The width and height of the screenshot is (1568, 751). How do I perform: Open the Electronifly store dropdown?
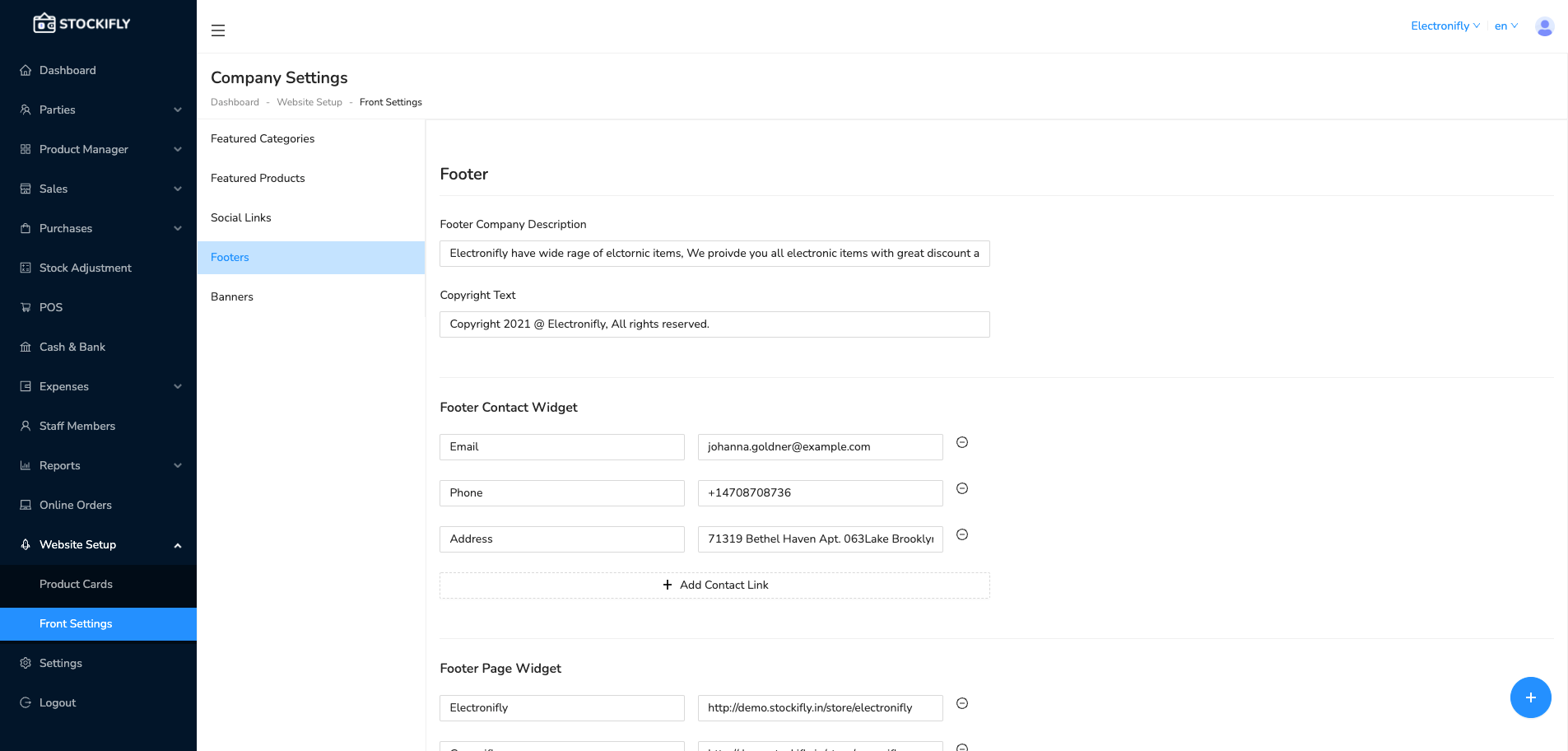(1443, 26)
